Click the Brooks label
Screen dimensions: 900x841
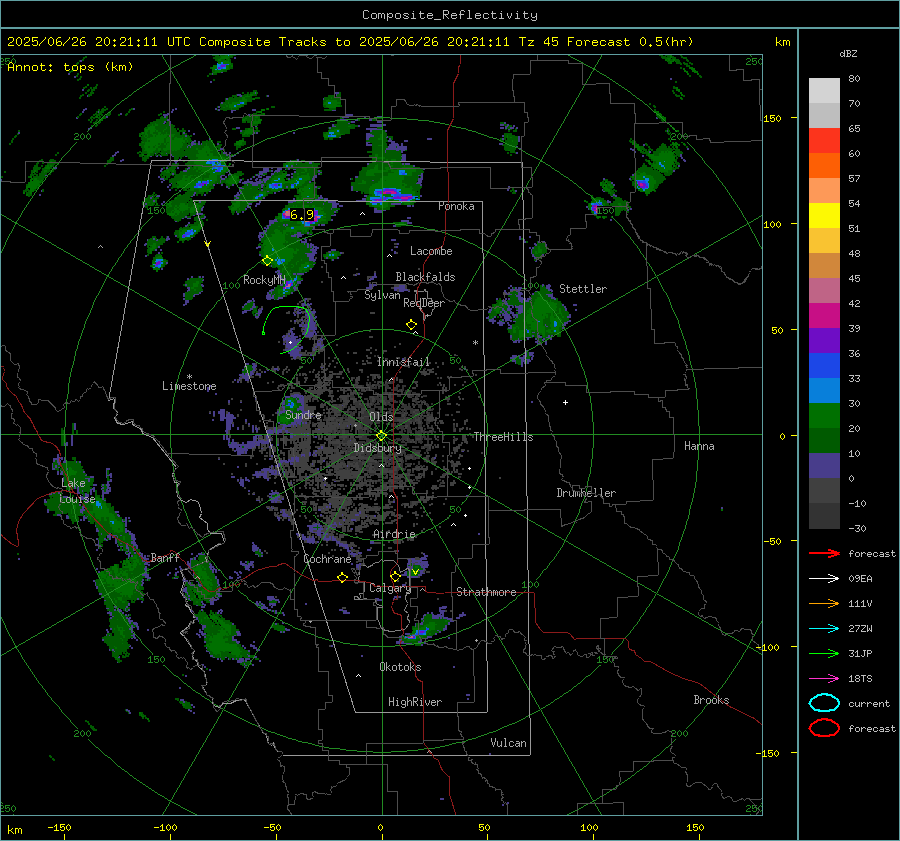(711, 700)
